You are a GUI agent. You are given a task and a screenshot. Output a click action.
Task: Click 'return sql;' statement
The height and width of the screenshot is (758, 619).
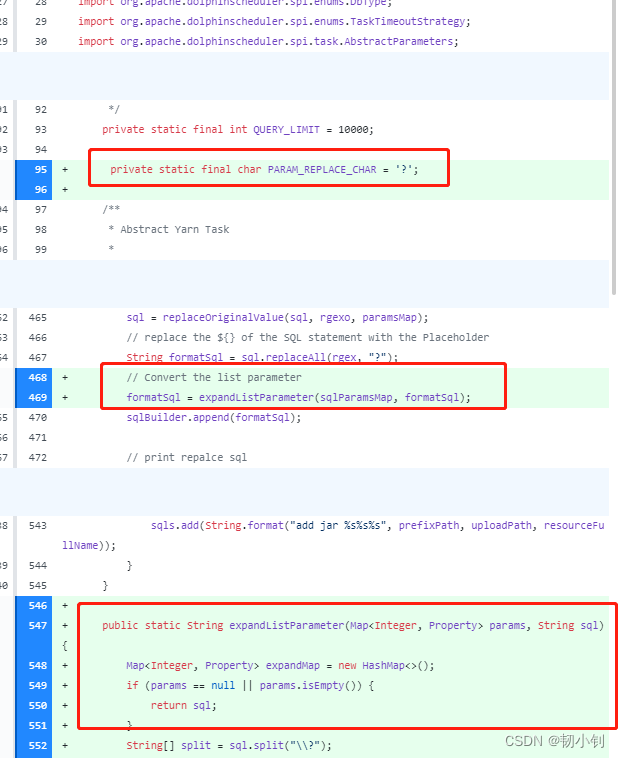click(184, 706)
